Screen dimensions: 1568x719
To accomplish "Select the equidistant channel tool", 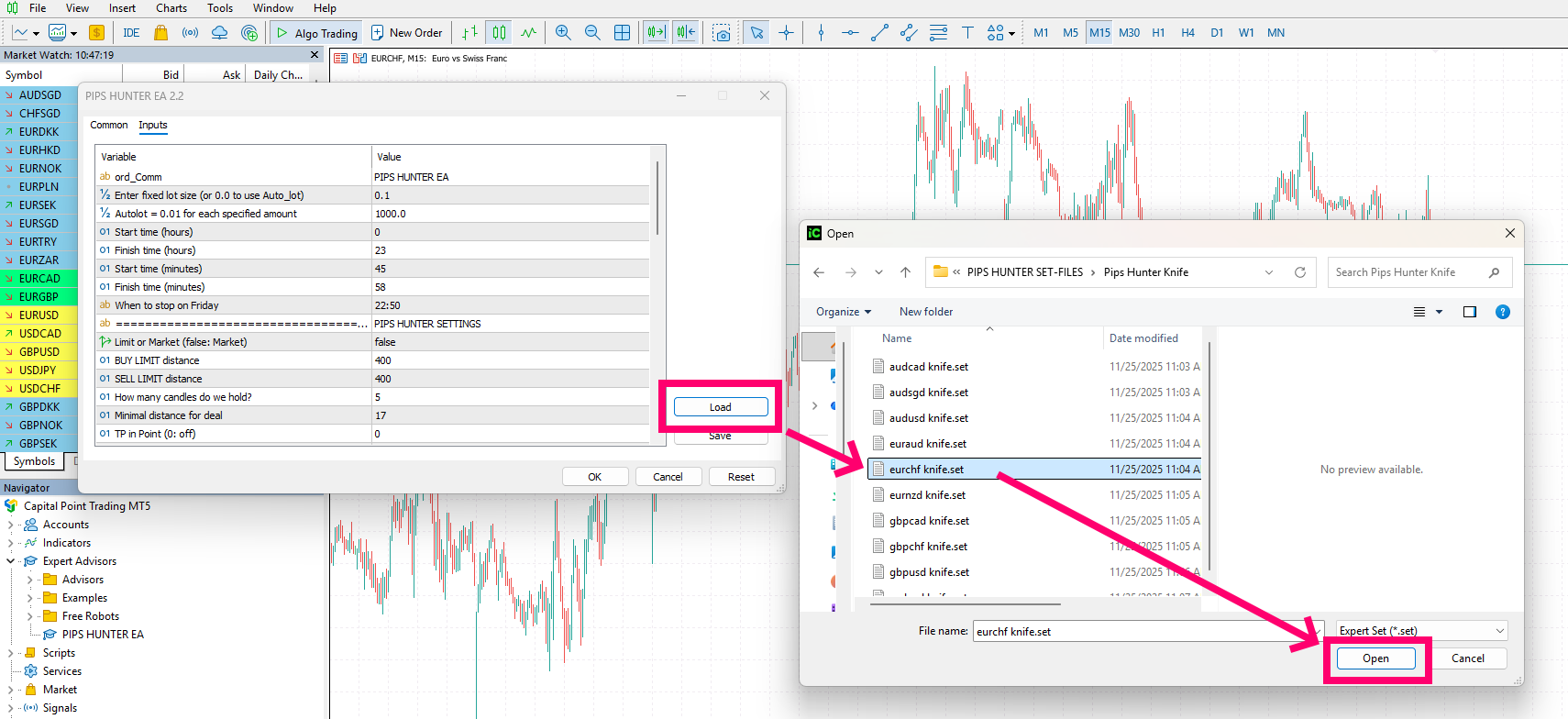I will click(x=909, y=33).
